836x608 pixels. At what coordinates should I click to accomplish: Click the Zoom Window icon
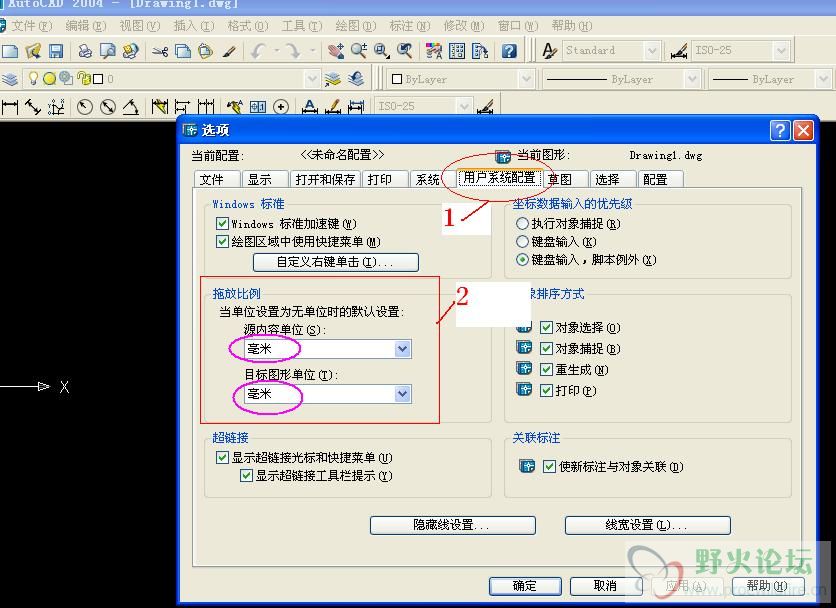(x=382, y=51)
